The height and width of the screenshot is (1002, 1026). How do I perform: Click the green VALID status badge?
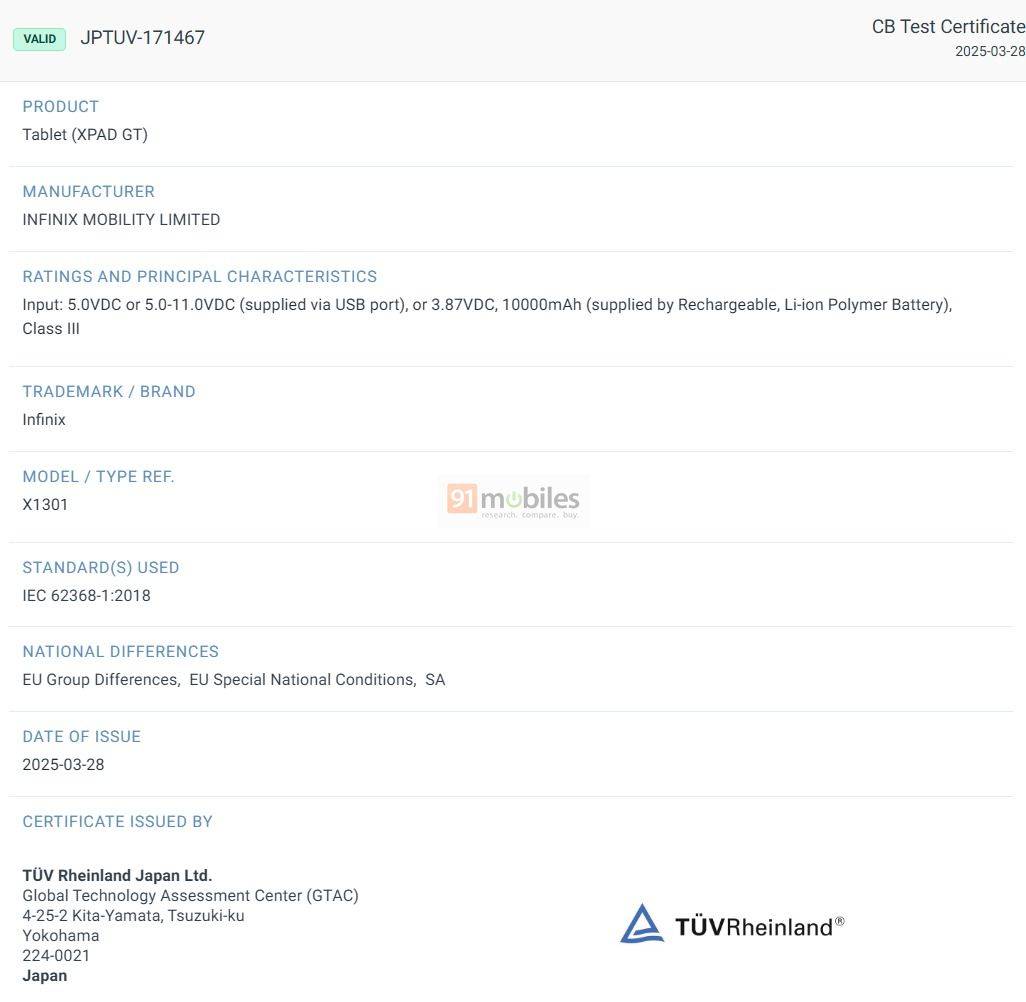pos(39,39)
